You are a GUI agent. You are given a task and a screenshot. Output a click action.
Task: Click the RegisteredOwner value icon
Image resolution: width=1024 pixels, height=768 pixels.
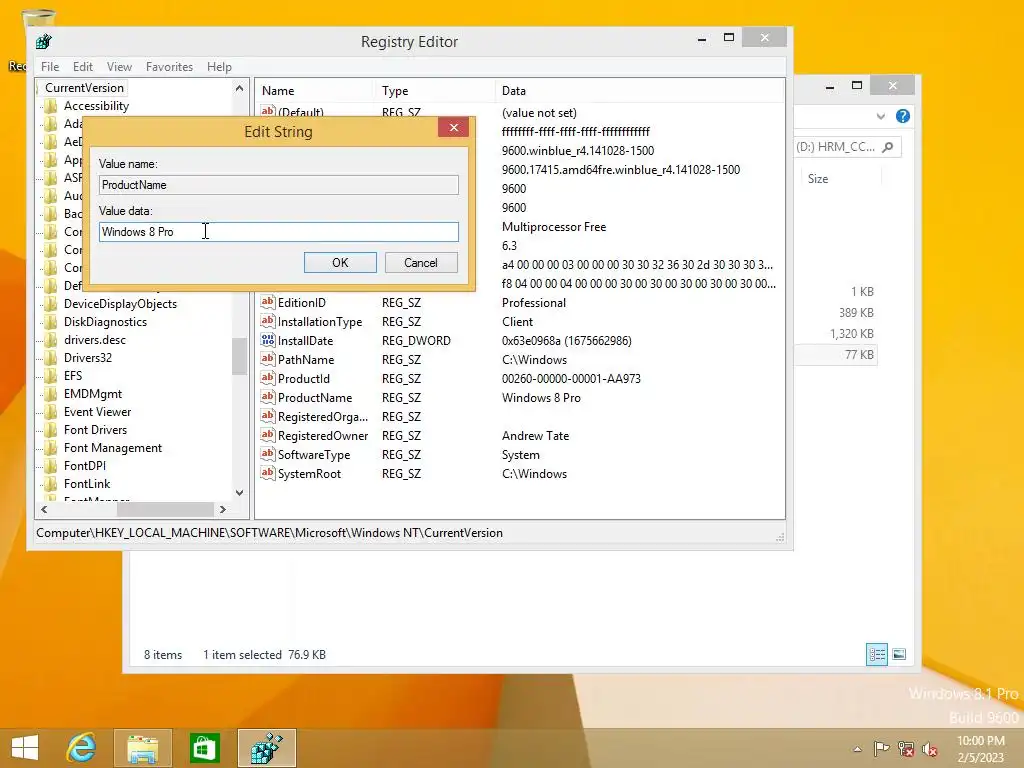(267, 435)
